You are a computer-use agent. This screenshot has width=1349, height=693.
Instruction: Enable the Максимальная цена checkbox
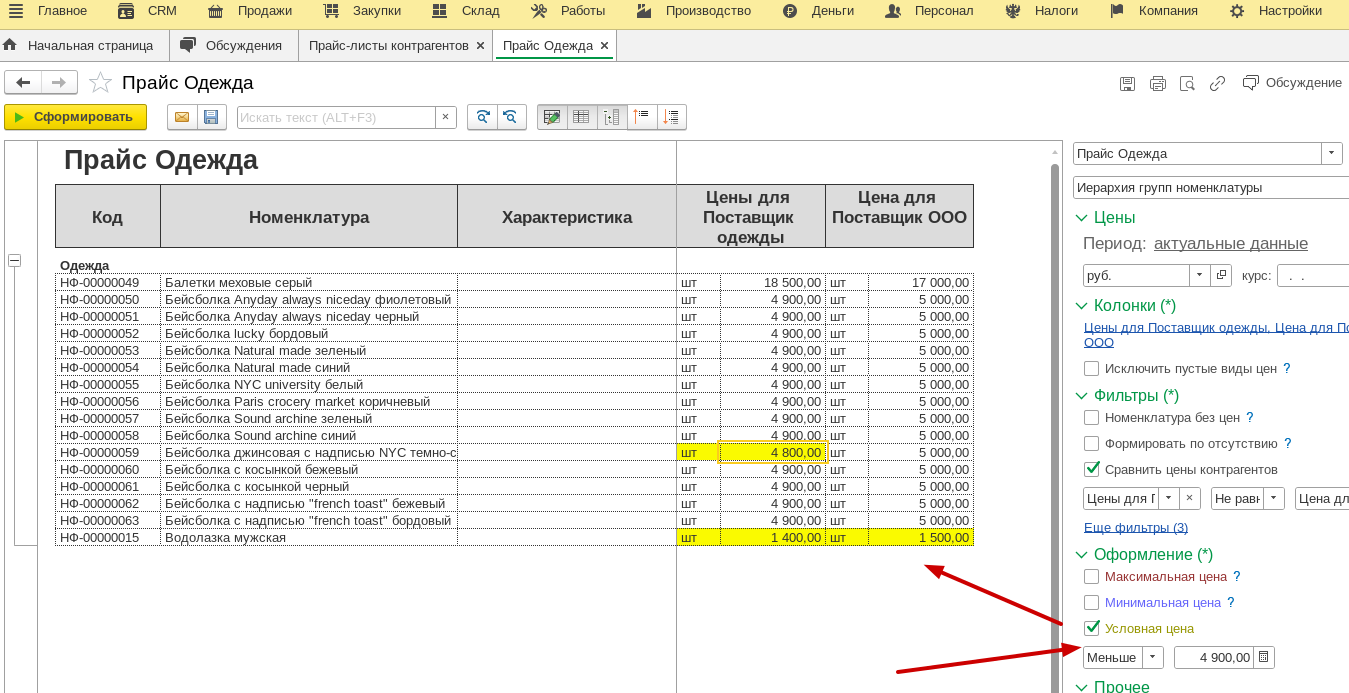click(1091, 577)
